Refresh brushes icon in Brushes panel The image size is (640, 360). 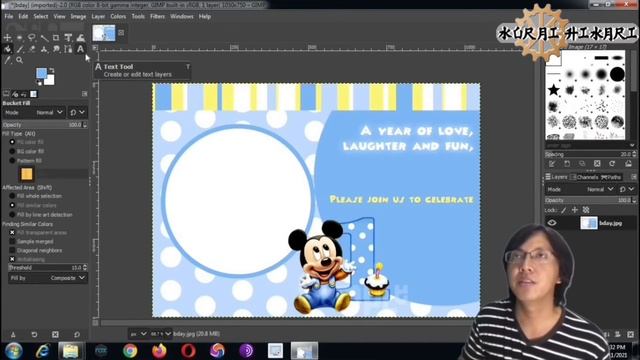click(x=612, y=164)
